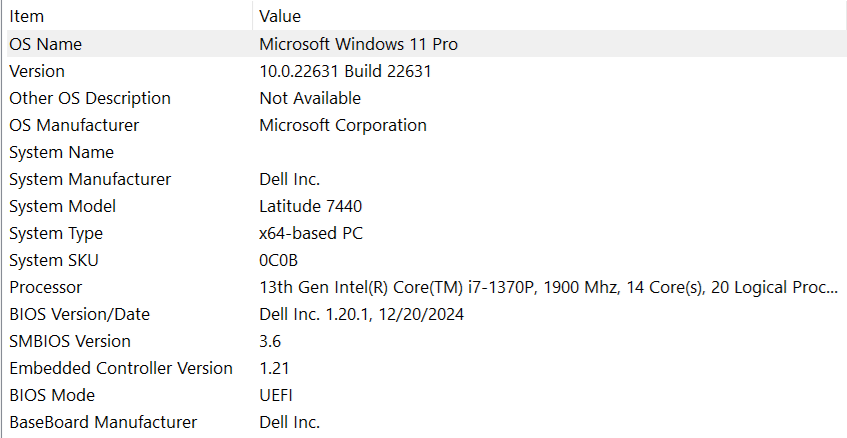Click the Latitude 7440 value
This screenshot has width=847, height=438.
pos(310,206)
